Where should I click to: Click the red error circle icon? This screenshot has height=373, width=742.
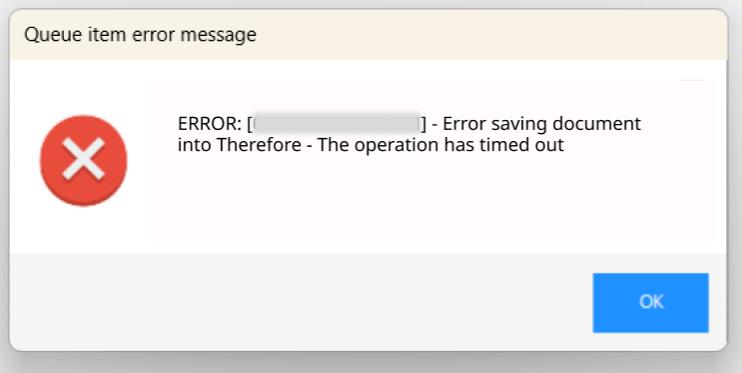[84, 160]
